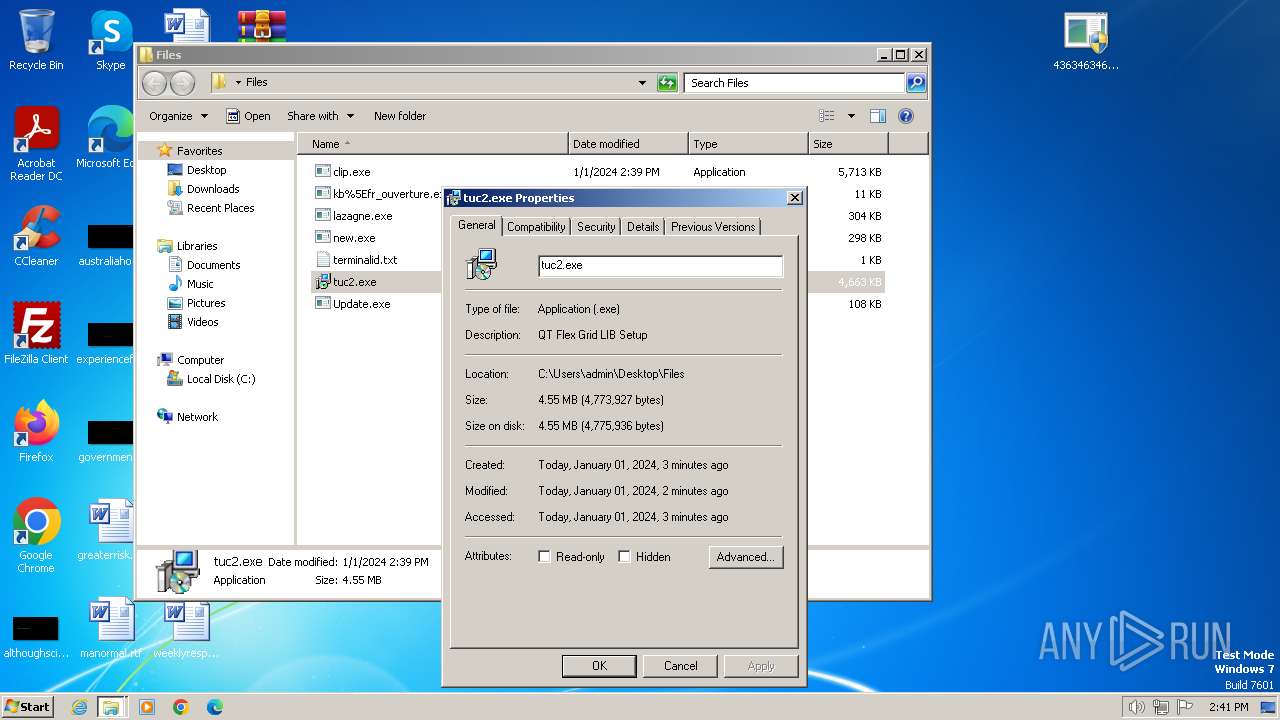Switch to the Details tab

click(x=643, y=227)
